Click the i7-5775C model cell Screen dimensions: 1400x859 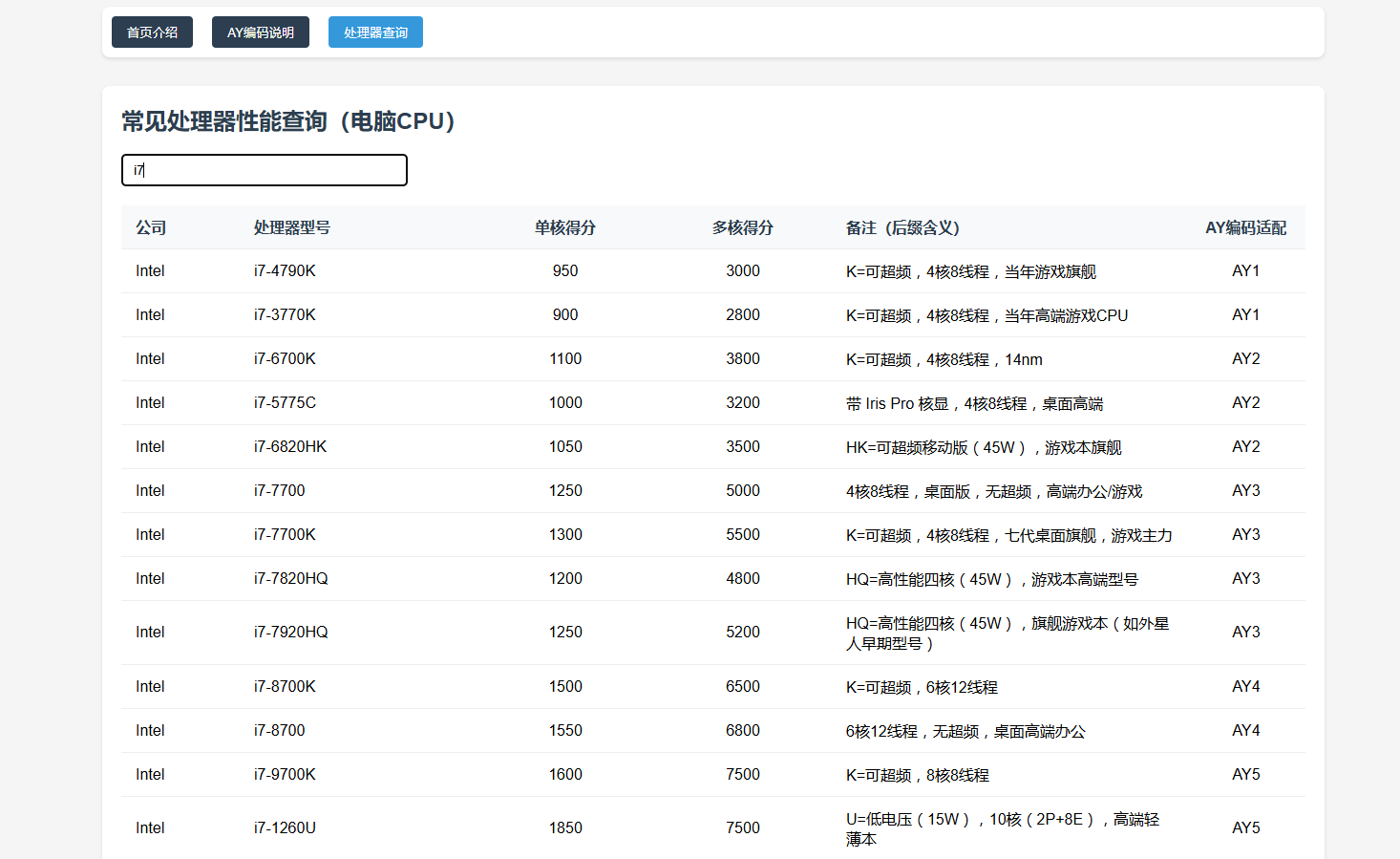pos(285,403)
